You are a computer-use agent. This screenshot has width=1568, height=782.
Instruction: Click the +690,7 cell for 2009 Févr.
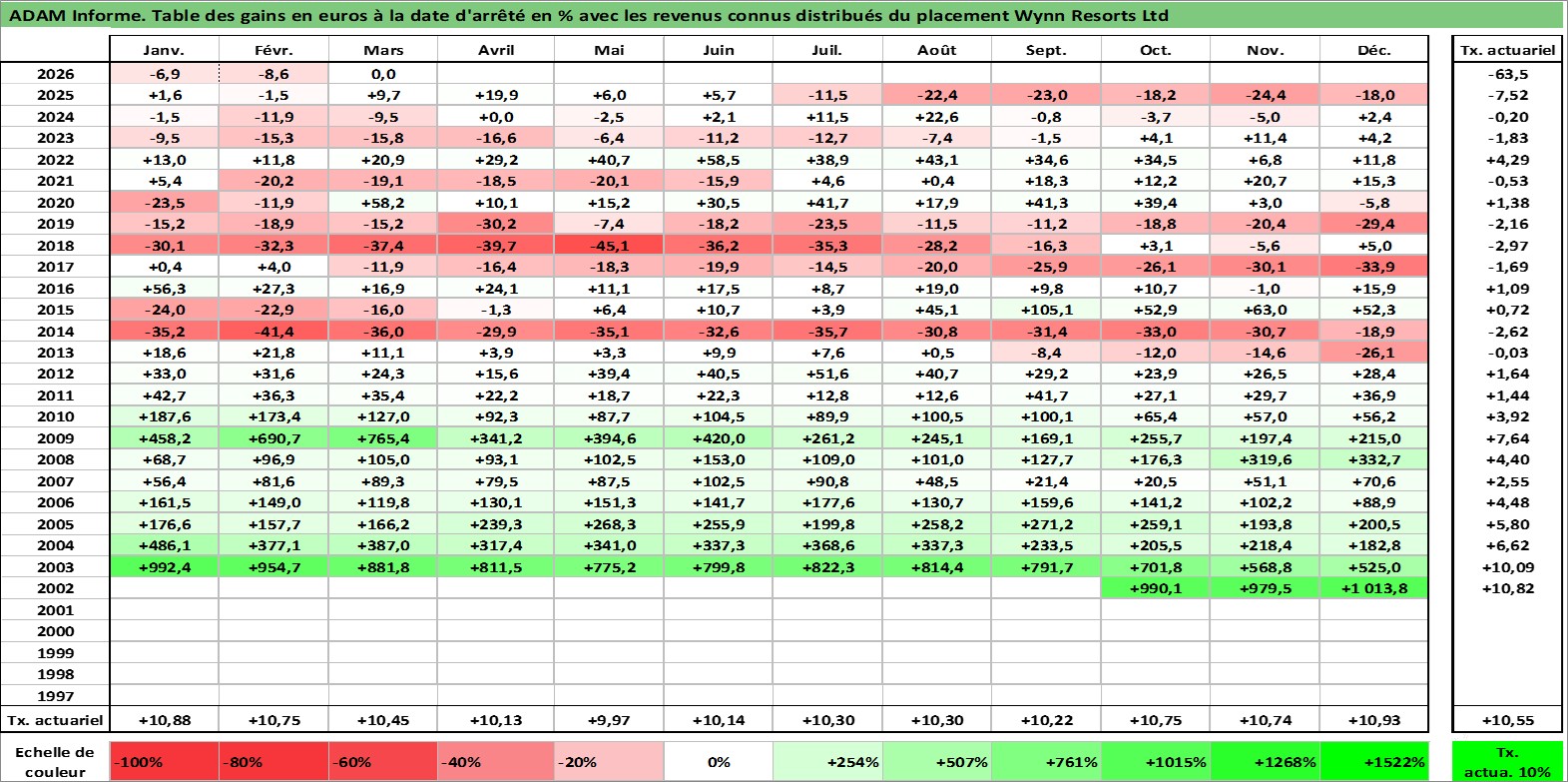[x=273, y=438]
